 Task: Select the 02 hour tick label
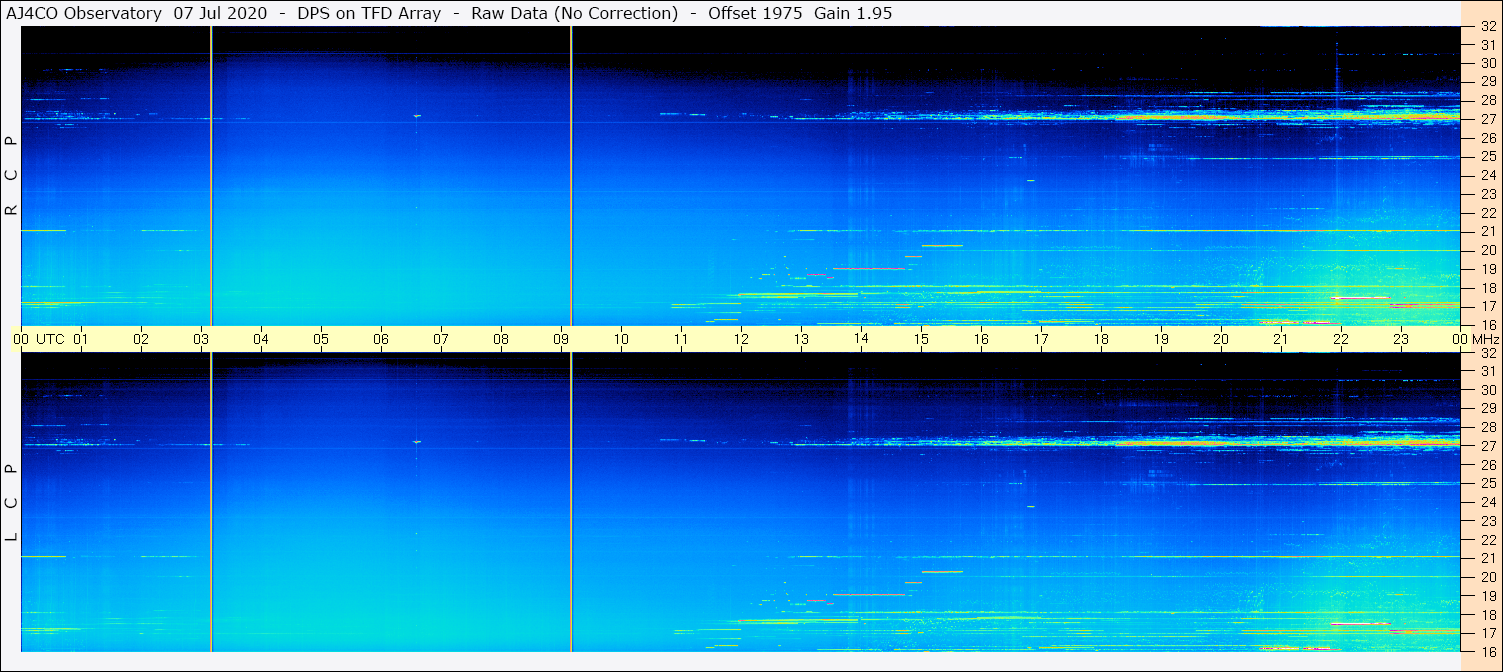point(141,339)
